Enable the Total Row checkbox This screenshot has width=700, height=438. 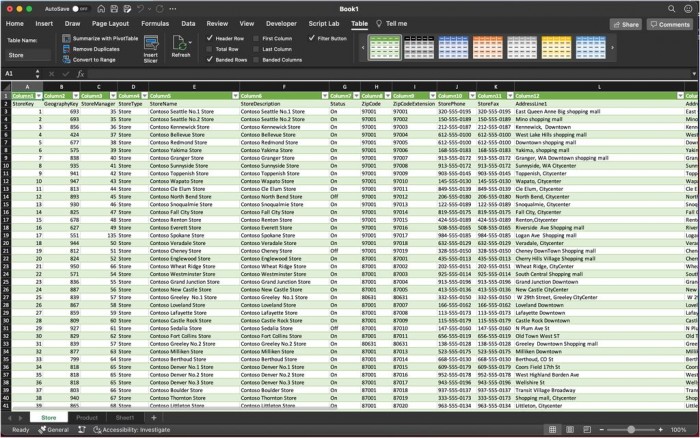210,48
